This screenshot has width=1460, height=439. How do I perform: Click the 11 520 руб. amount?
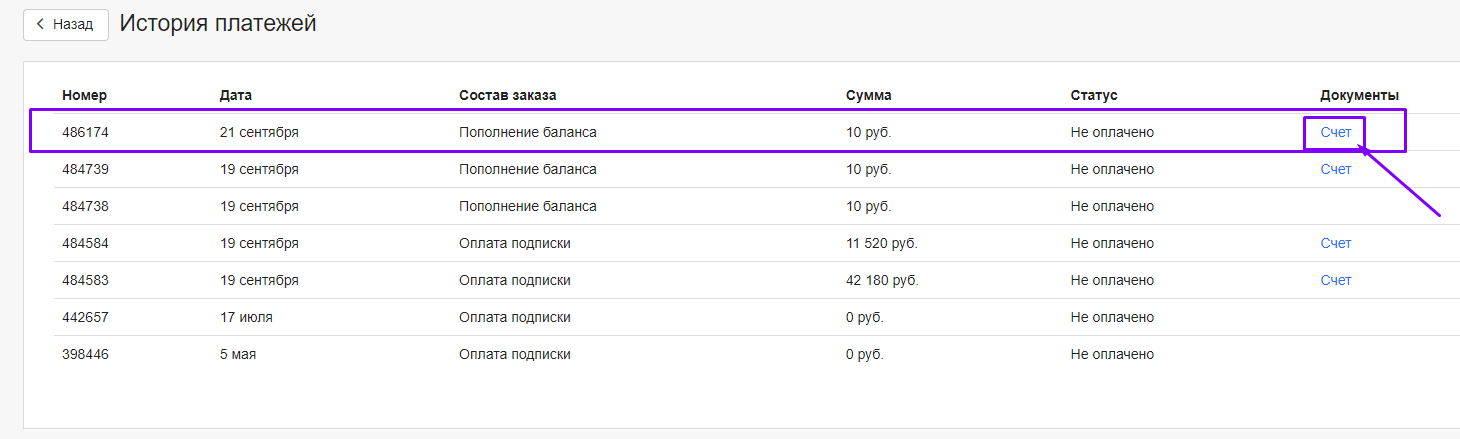881,243
